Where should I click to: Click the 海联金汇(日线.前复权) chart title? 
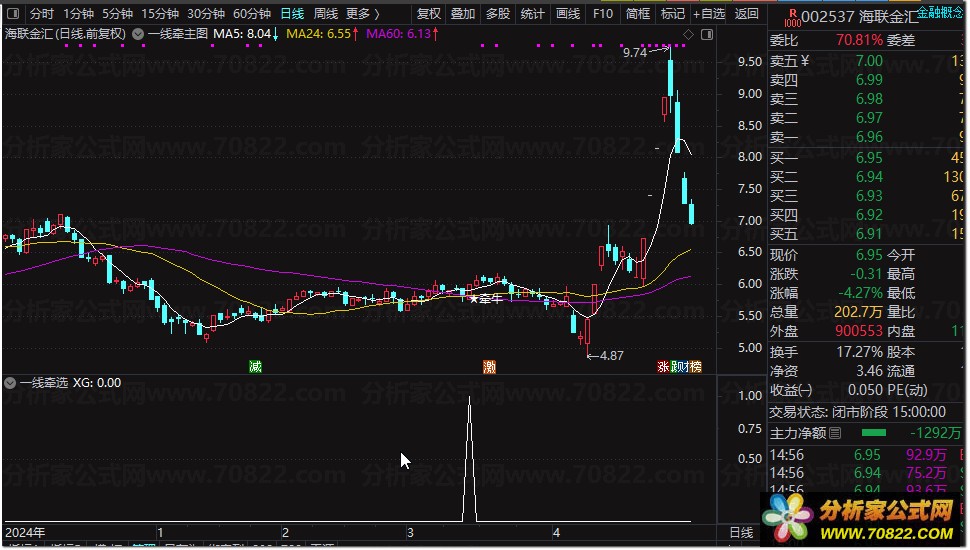(66, 34)
